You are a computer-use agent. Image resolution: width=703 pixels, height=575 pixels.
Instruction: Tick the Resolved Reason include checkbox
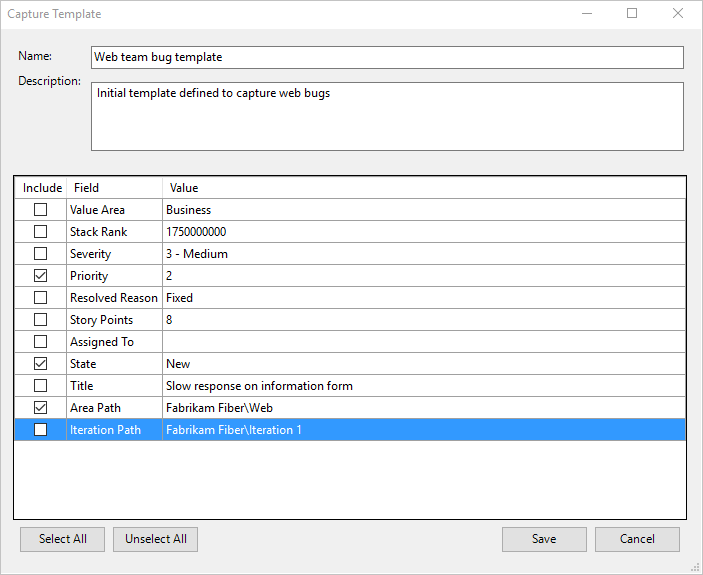coord(40,297)
